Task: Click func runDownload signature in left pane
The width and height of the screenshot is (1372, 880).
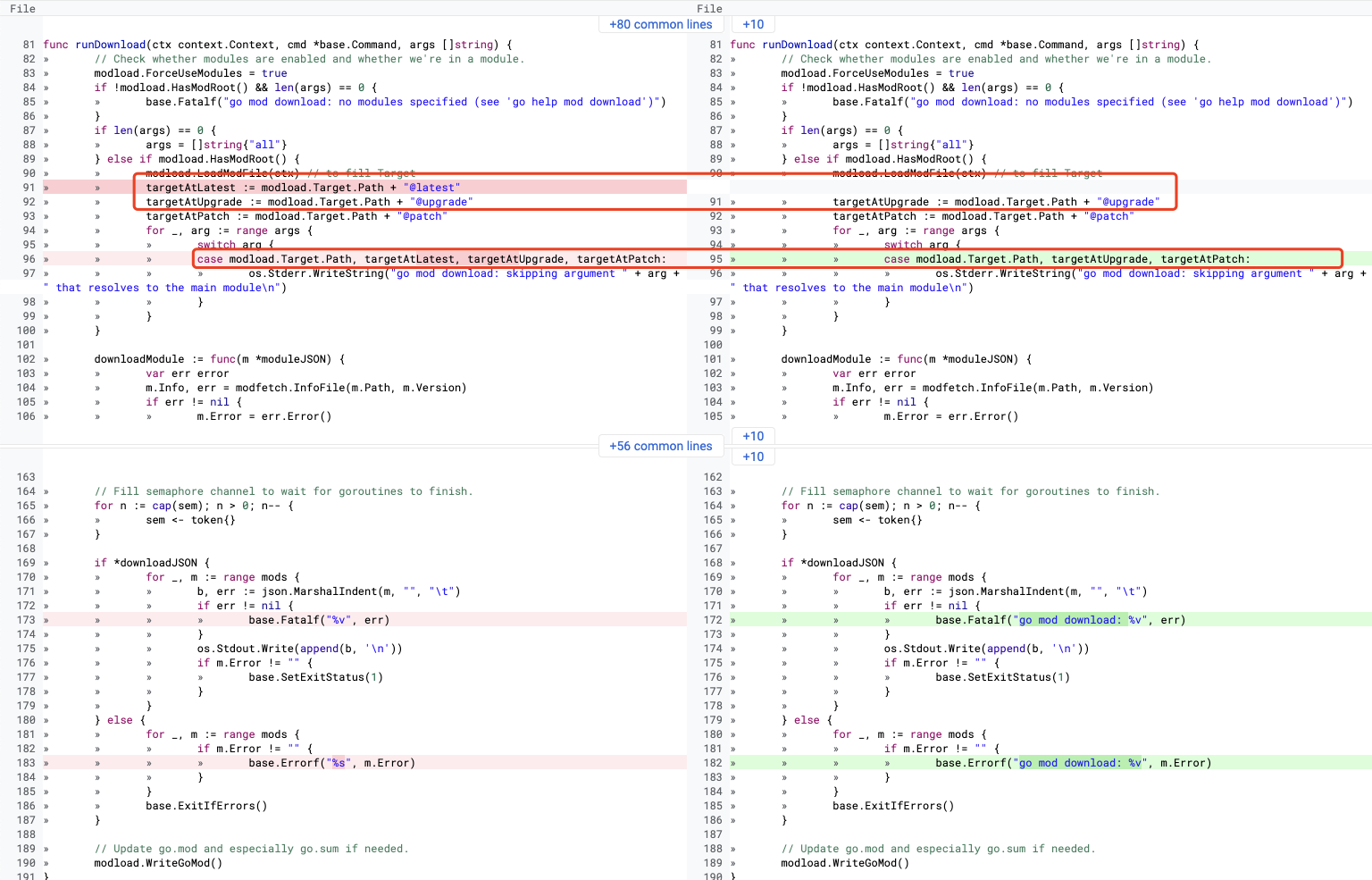Action: pos(278,45)
